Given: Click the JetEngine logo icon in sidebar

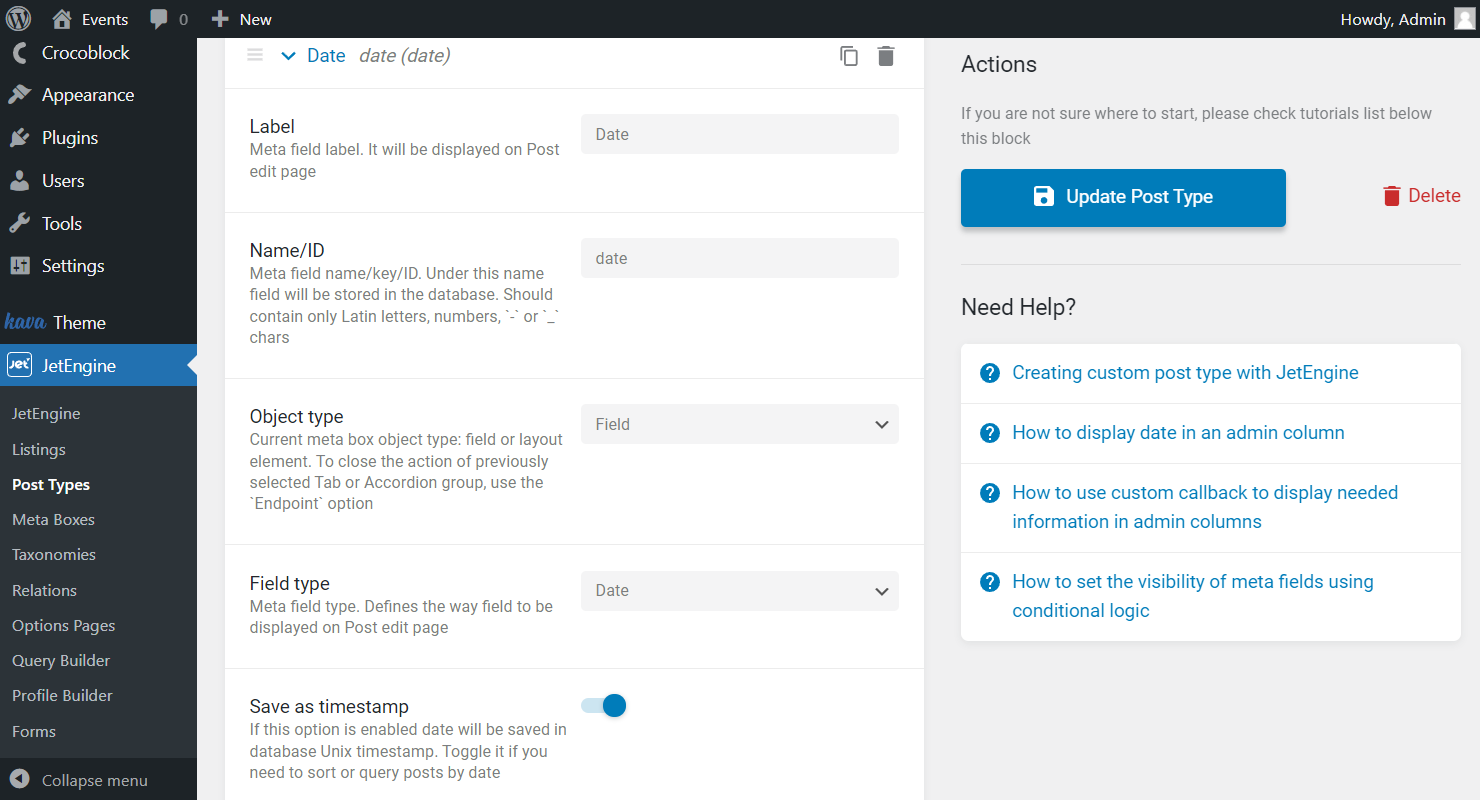Looking at the screenshot, I should [x=19, y=365].
